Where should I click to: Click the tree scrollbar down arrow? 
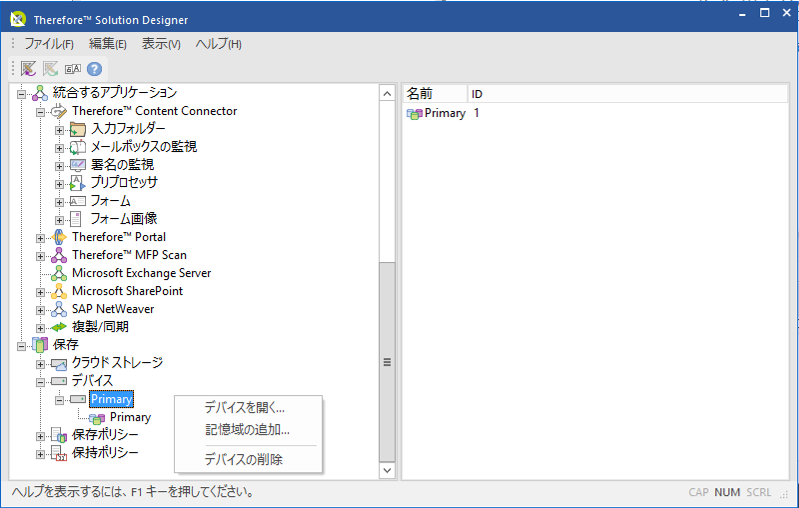click(387, 470)
